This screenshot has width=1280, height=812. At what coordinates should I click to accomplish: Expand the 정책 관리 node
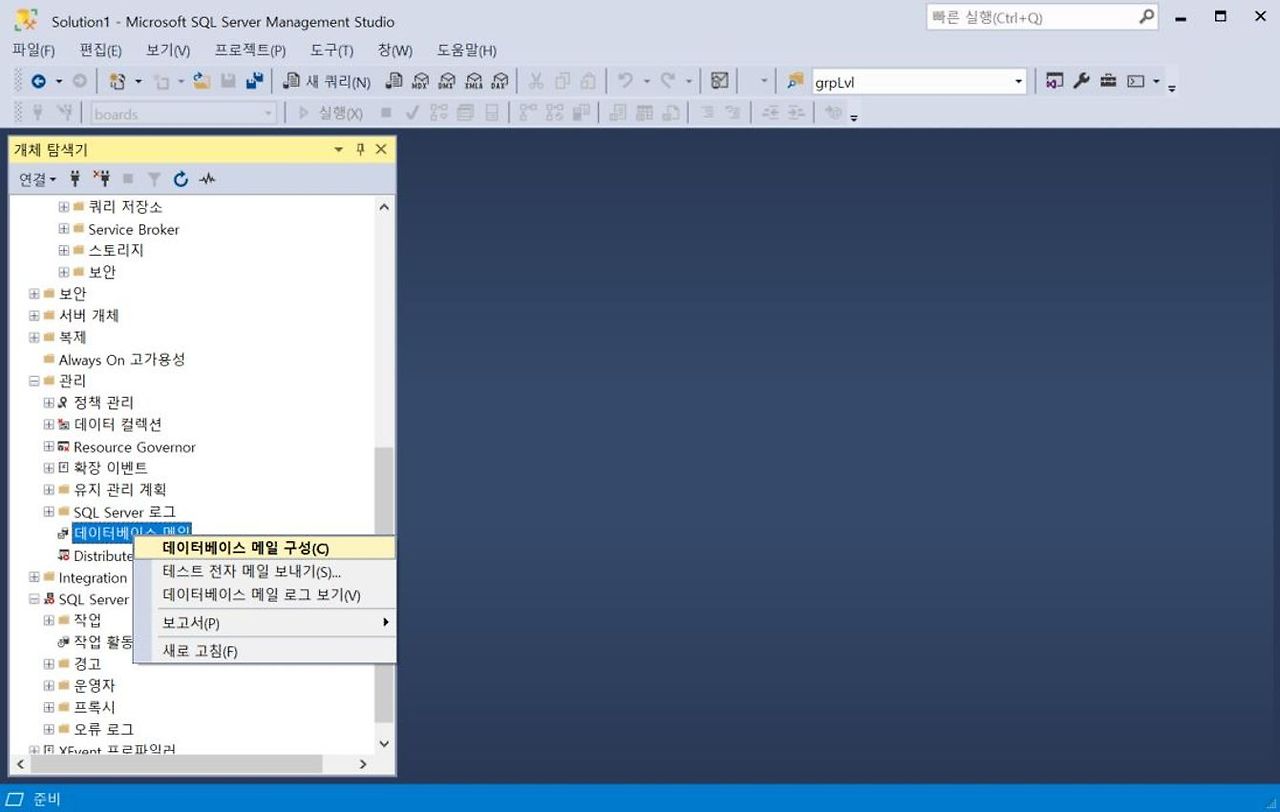coord(49,403)
